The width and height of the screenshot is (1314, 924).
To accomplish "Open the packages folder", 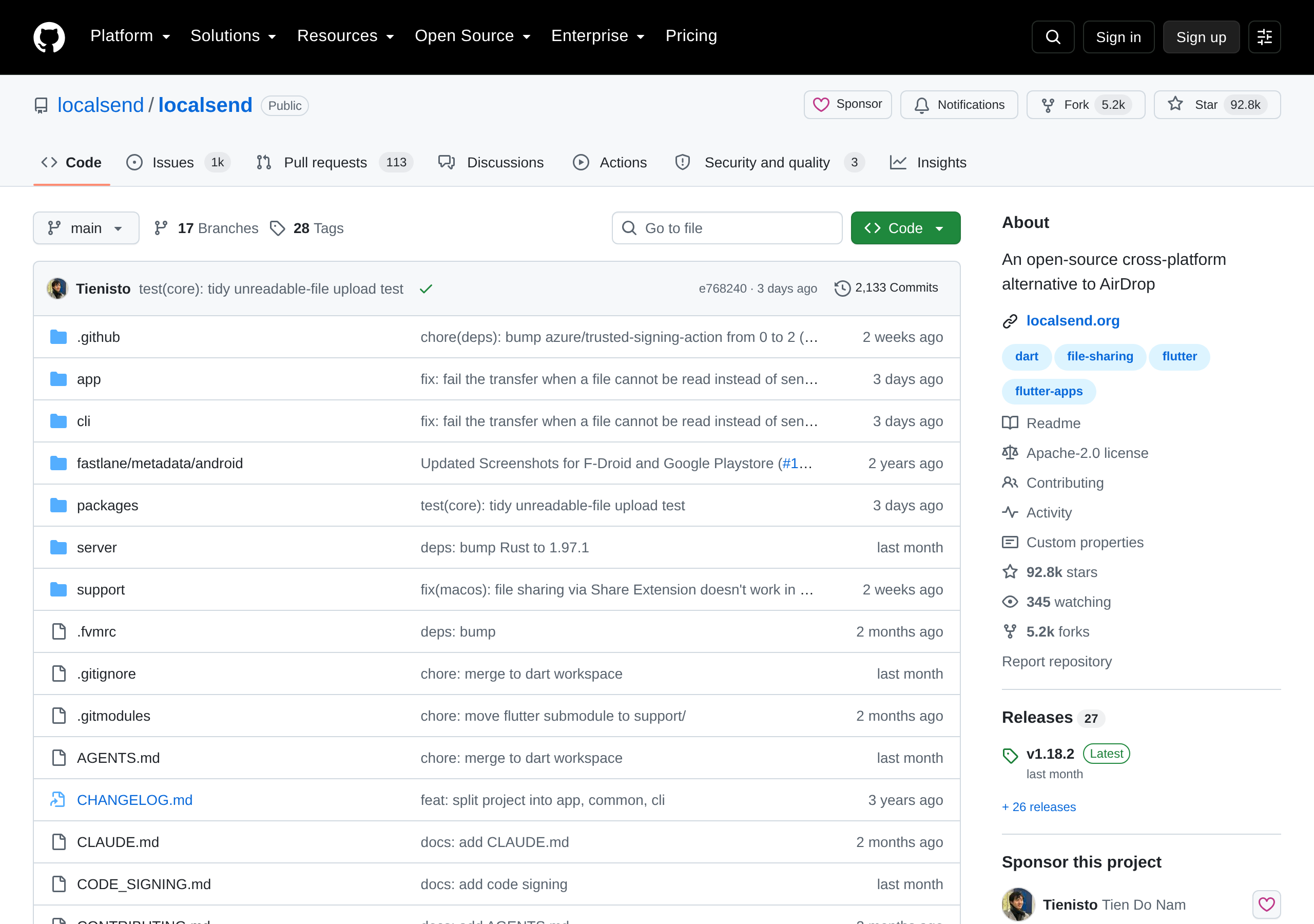I will pyautogui.click(x=108, y=505).
